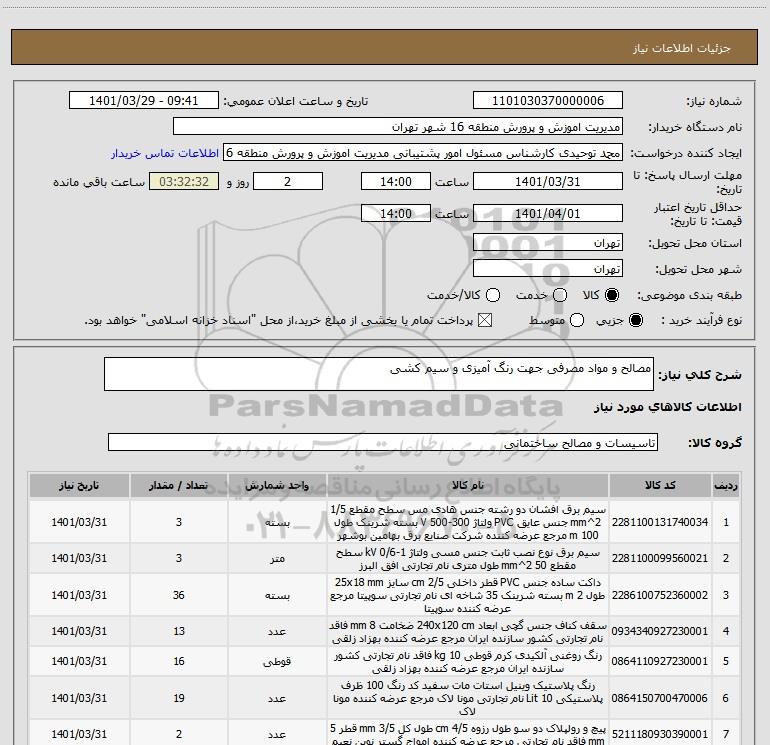The width and height of the screenshot is (770, 745).
Task: Click the goods group تاسیسات و مصالح ساختمانی field
Action: point(383,442)
